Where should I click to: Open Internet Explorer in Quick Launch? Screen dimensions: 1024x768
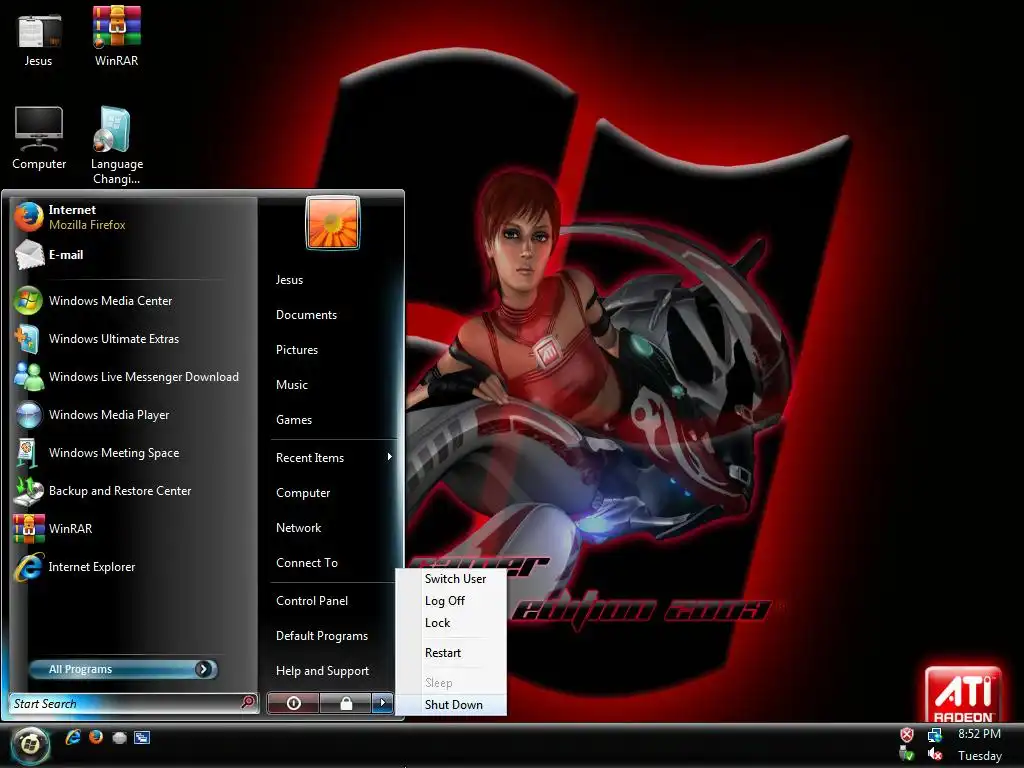pos(72,737)
